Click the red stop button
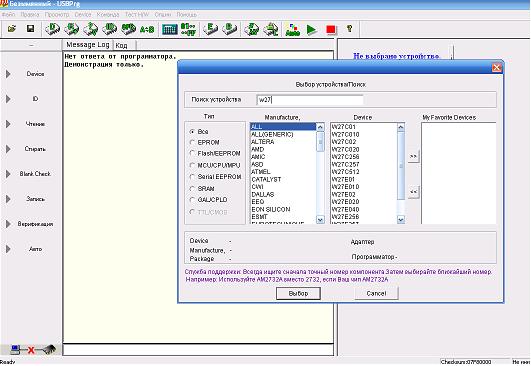Screen dimensions: 531x366 coord(331,30)
